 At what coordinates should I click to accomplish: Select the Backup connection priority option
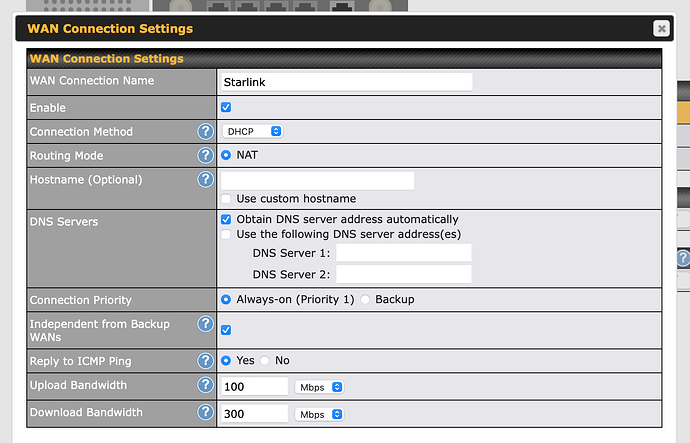(366, 299)
